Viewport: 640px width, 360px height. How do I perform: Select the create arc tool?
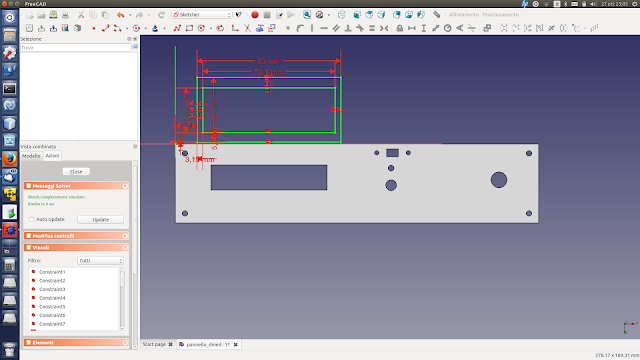pyautogui.click(x=118, y=28)
